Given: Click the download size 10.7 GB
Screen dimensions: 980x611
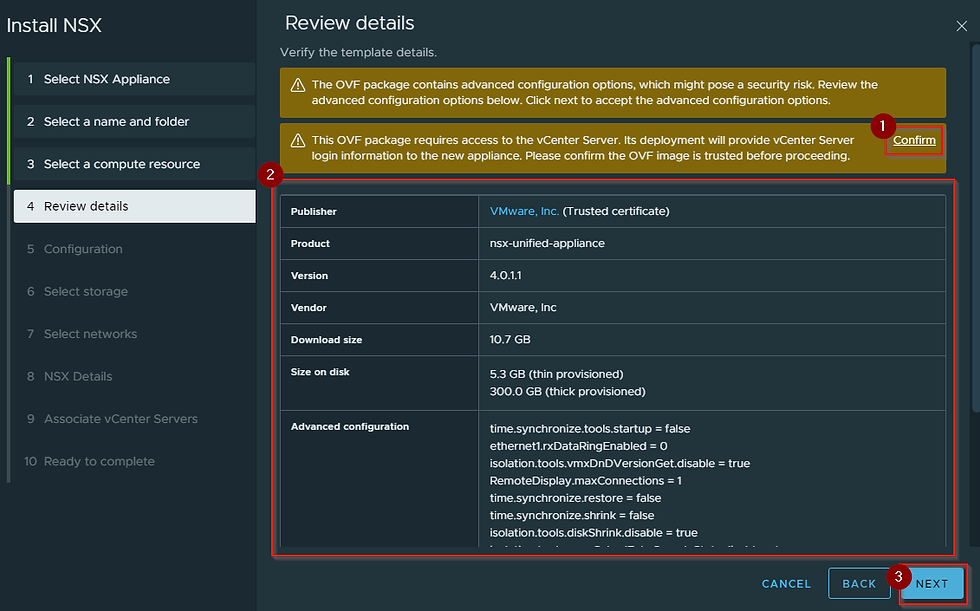Looking at the screenshot, I should [x=510, y=340].
